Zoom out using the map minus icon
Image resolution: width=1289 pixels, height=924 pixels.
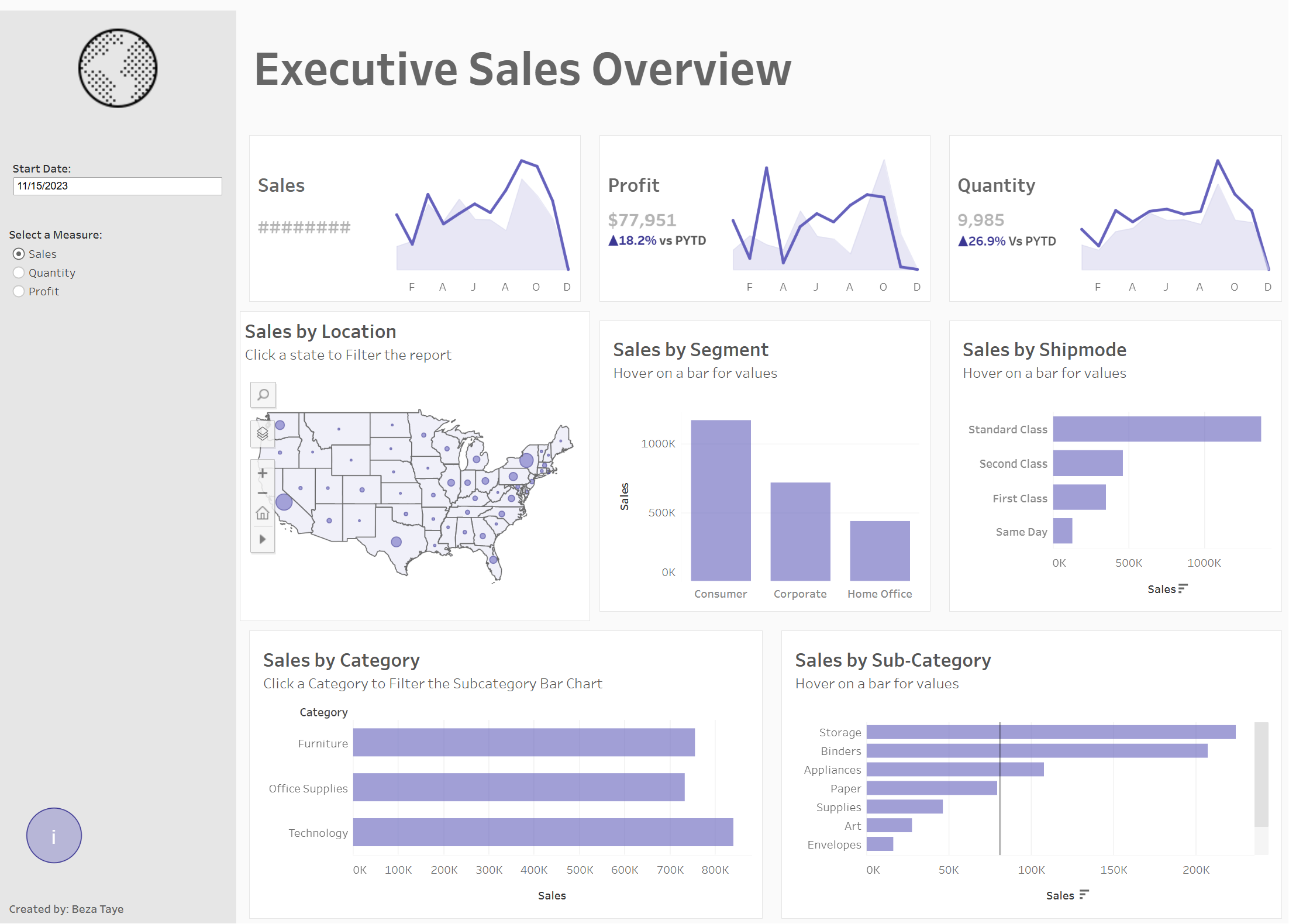(x=263, y=493)
